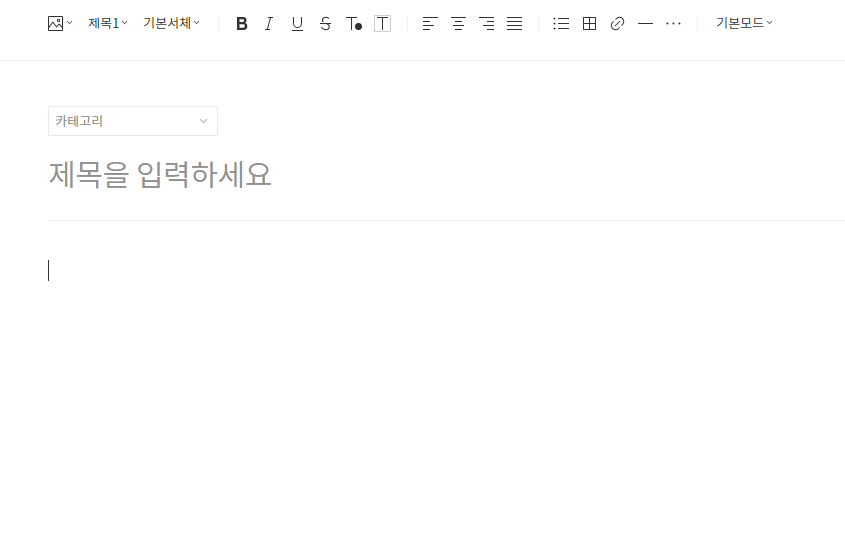Justify the text alignment
This screenshot has width=845, height=543.
(515, 24)
